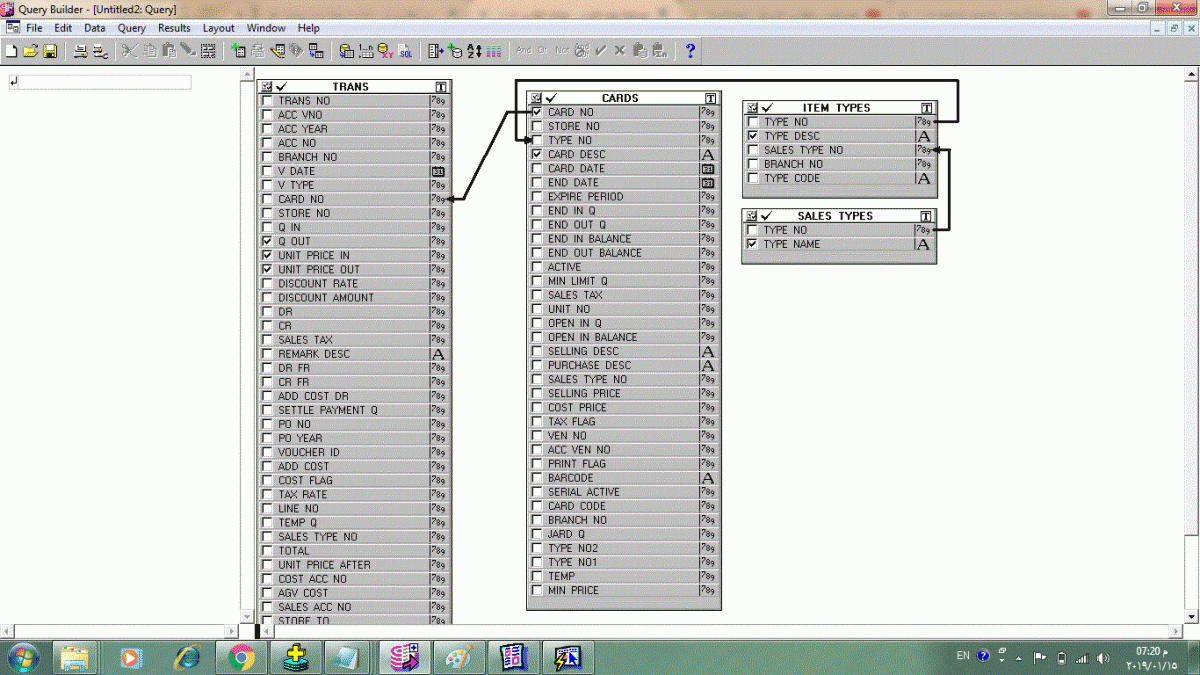
Task: Open Google Chrome from the taskbar
Action: click(241, 657)
